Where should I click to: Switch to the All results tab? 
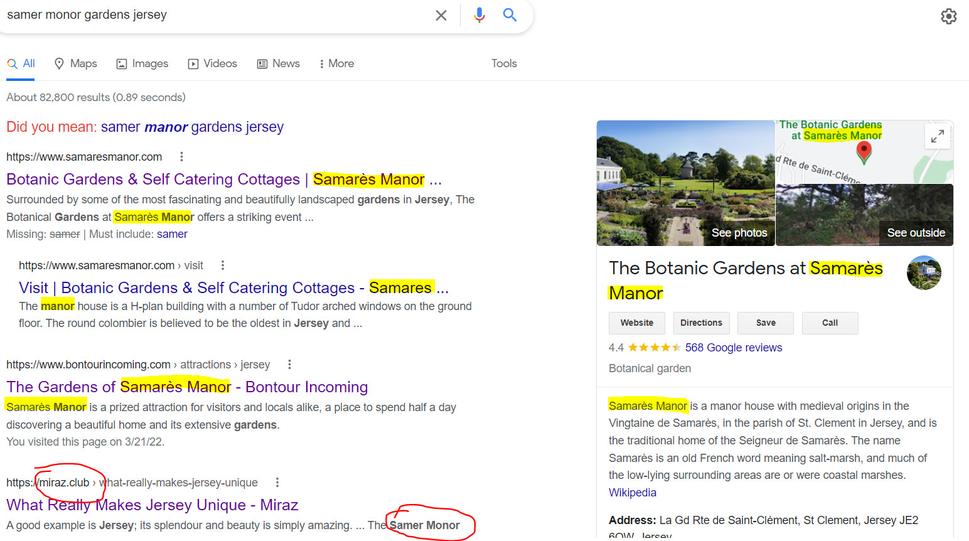point(21,64)
